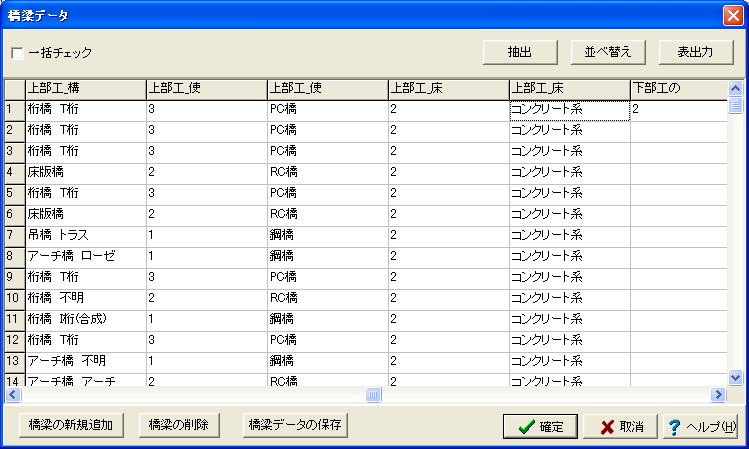Confirm with the 確定 checkmark button

pos(540,427)
